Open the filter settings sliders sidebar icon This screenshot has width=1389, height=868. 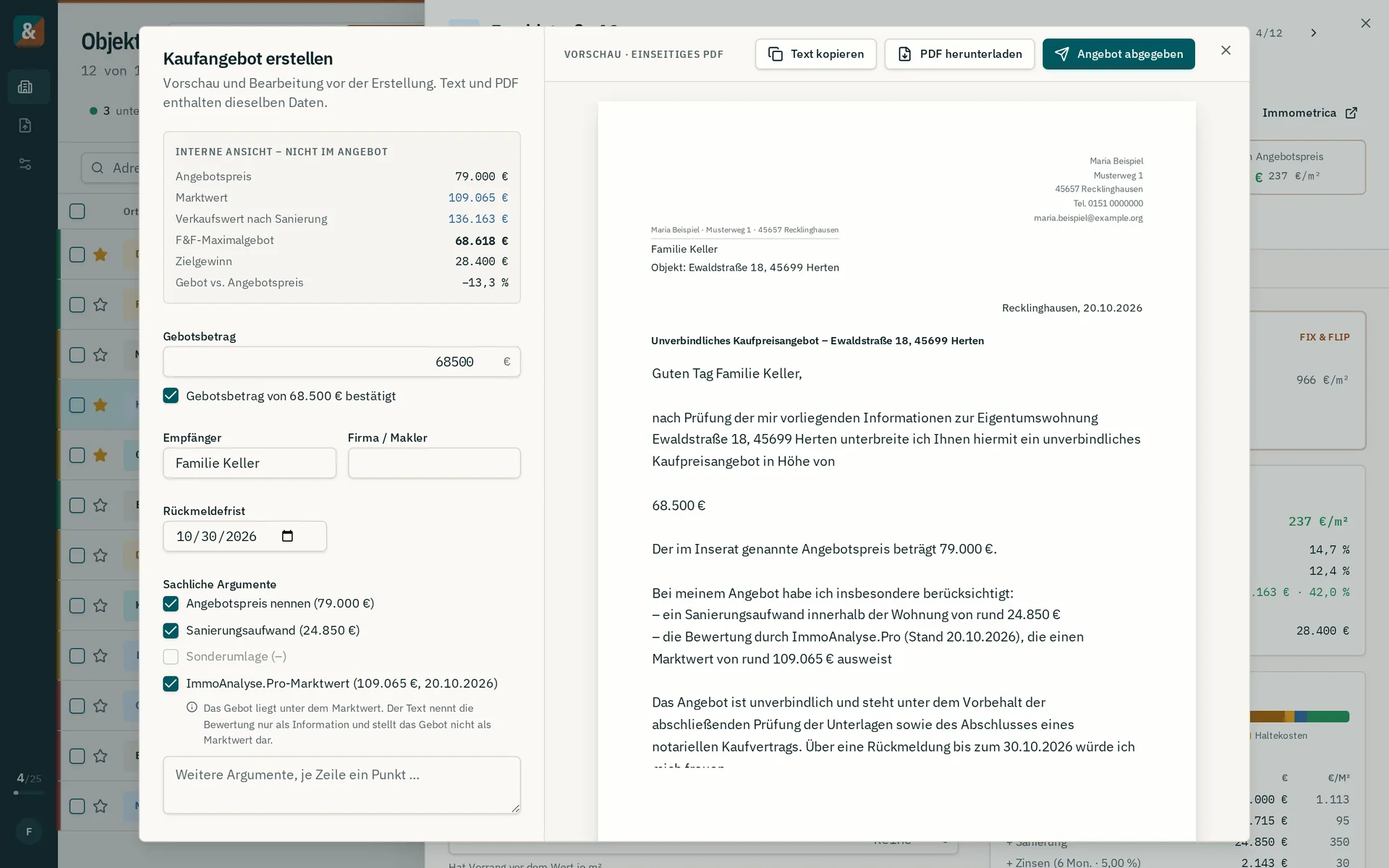point(25,164)
